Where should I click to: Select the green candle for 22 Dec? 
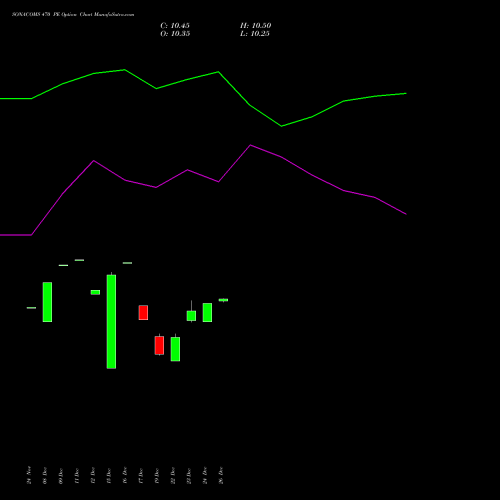tap(175, 349)
